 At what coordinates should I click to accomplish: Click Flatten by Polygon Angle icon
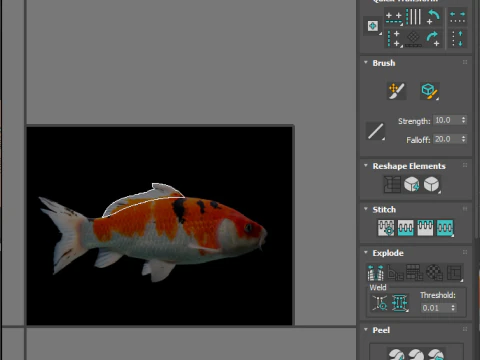click(395, 272)
